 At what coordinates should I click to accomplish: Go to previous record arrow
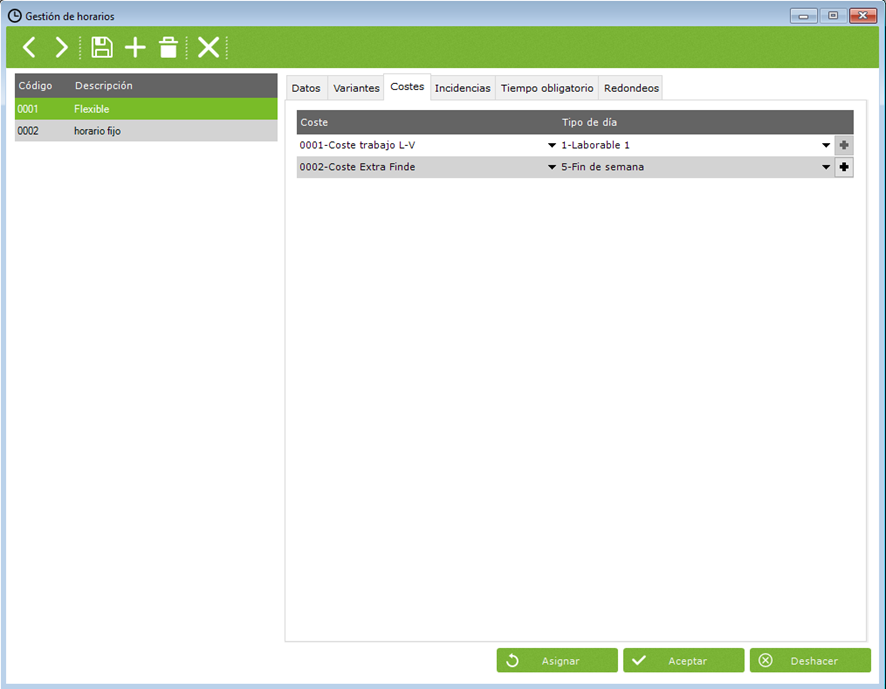(29, 47)
